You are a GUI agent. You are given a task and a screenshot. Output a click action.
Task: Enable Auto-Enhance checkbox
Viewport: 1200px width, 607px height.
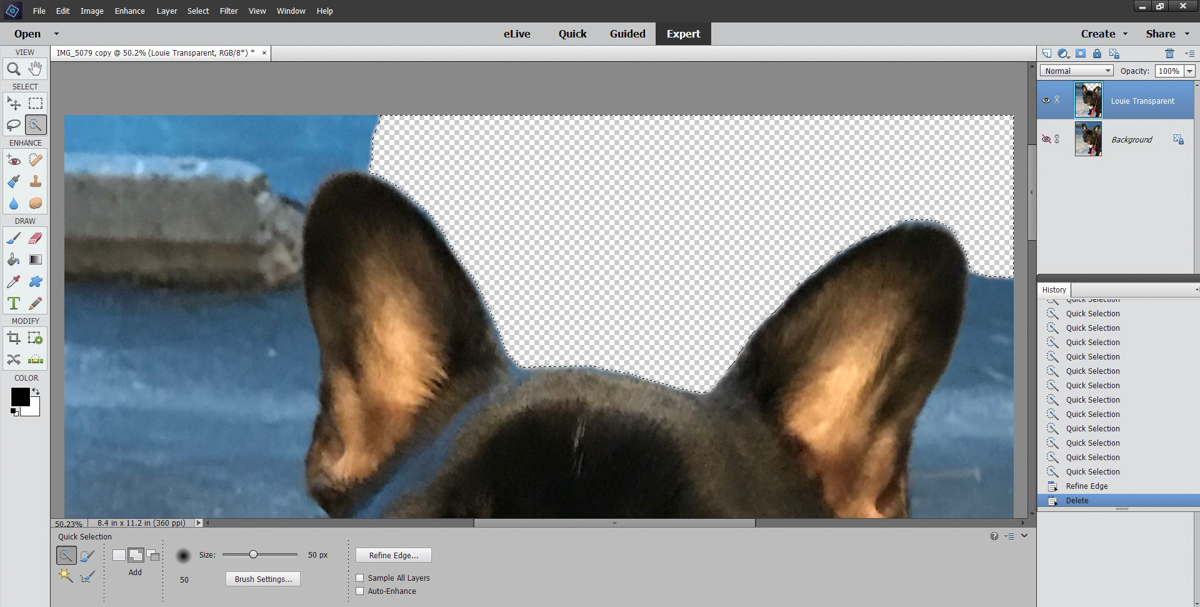tap(360, 591)
